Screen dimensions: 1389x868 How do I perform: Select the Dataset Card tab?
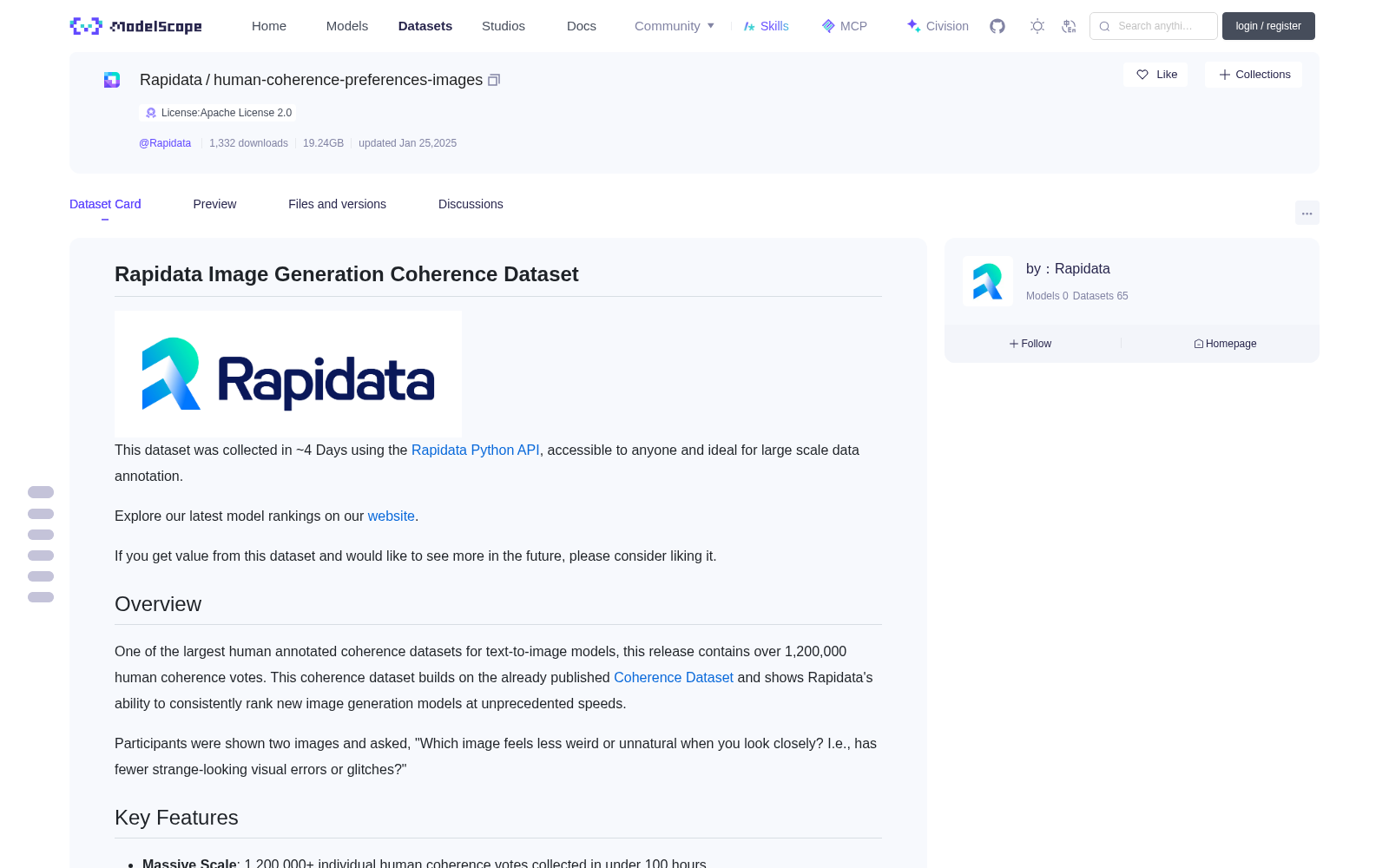coord(105,204)
